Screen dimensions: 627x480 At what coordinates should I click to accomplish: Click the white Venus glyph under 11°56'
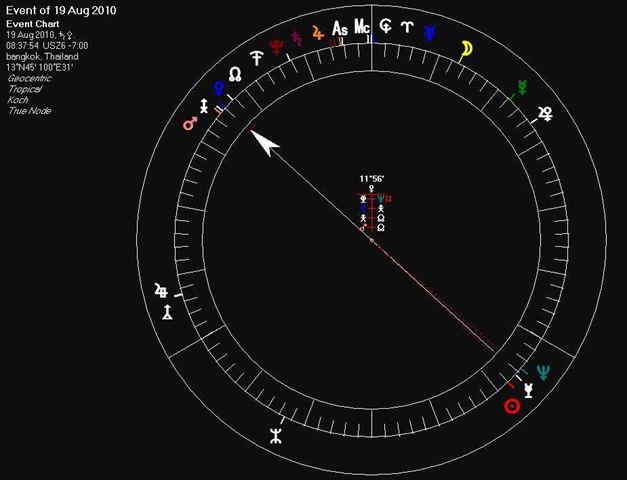pos(372,188)
